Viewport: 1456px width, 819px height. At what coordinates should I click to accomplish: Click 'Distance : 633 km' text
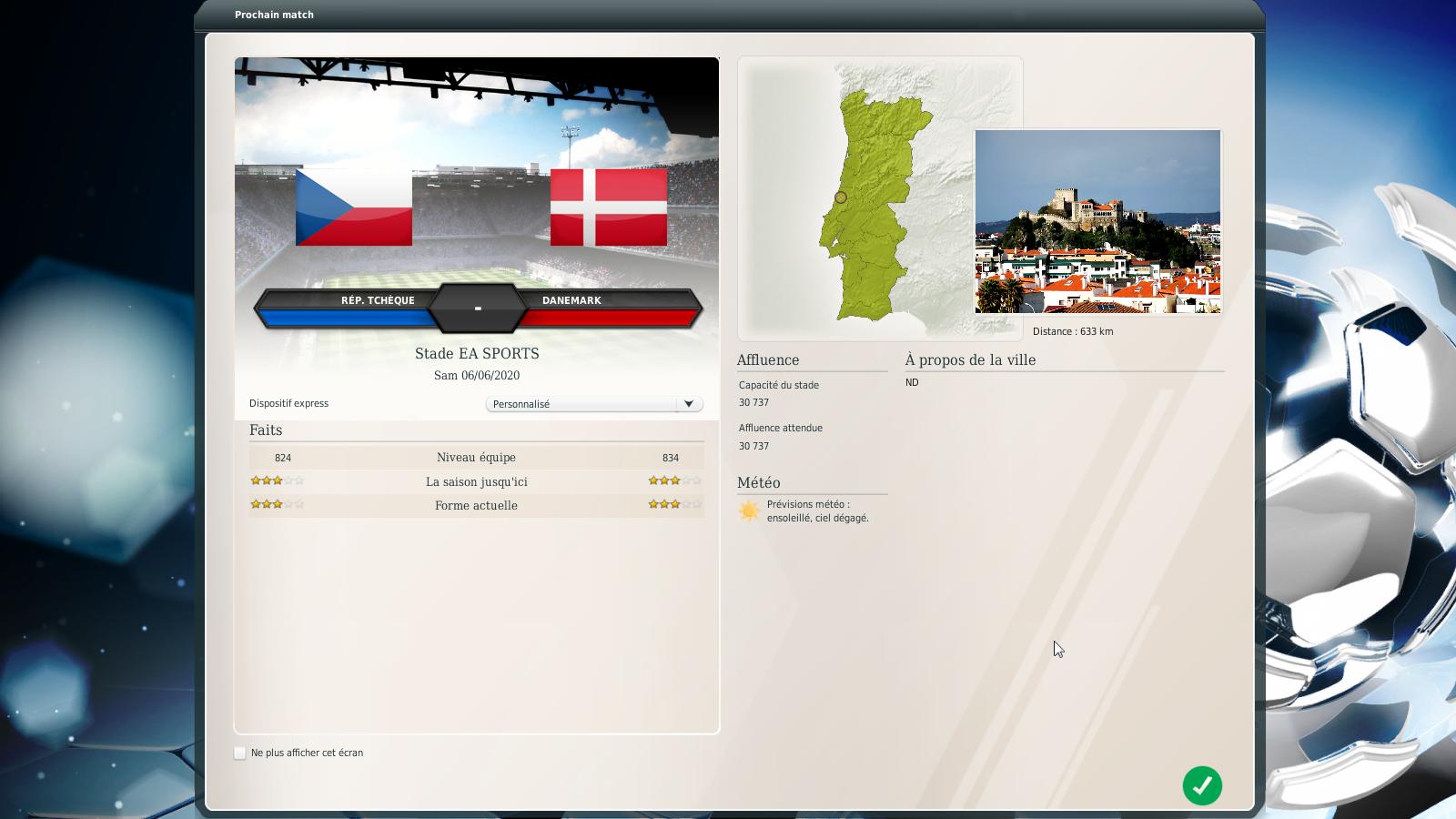pos(1073,331)
